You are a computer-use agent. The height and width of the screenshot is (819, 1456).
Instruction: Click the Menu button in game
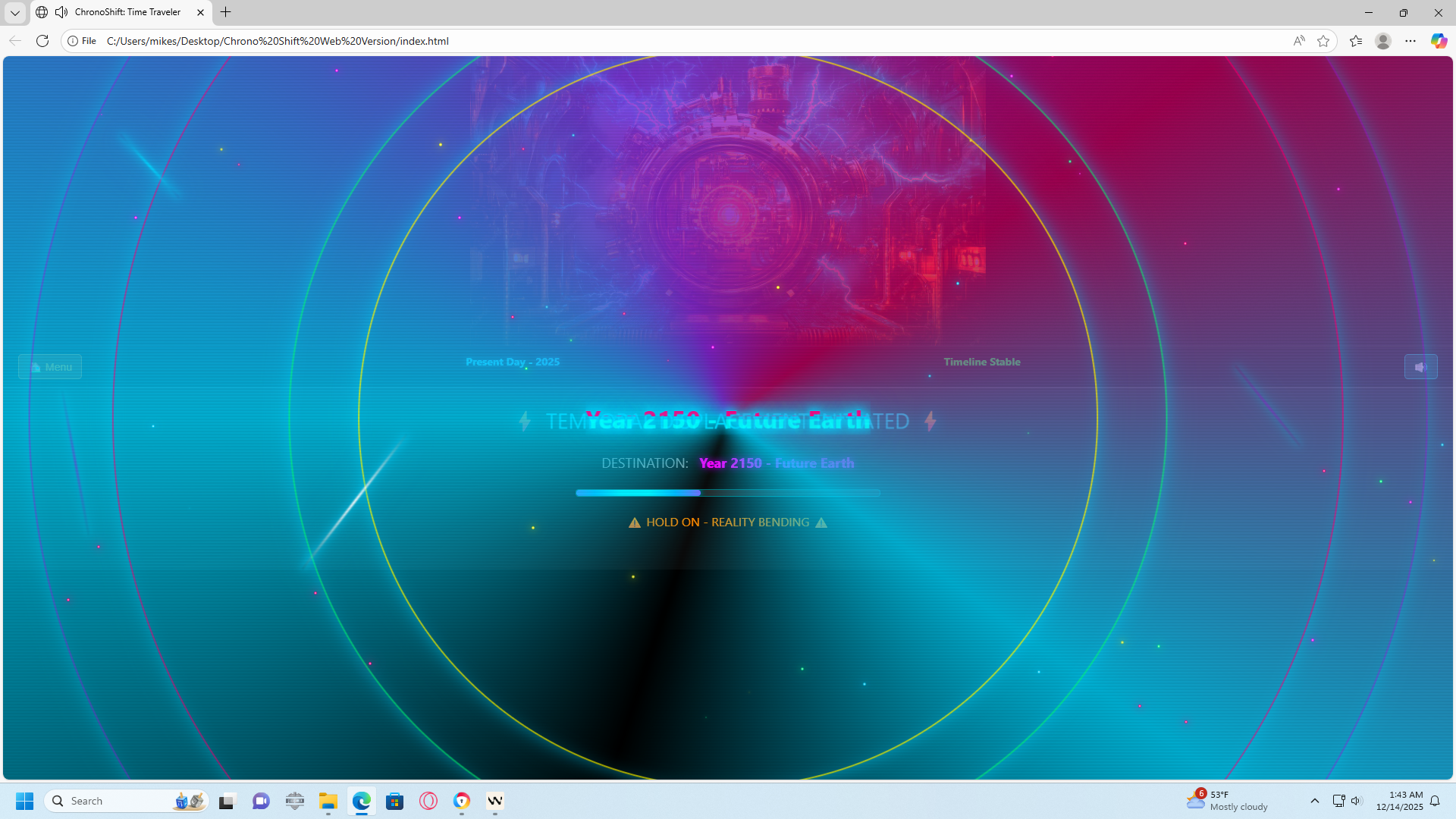[x=50, y=367]
